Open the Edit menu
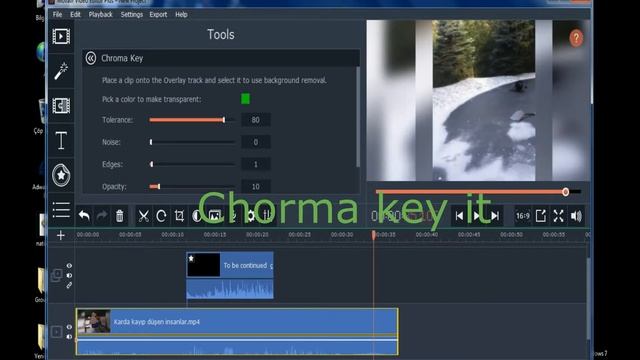 [x=75, y=14]
